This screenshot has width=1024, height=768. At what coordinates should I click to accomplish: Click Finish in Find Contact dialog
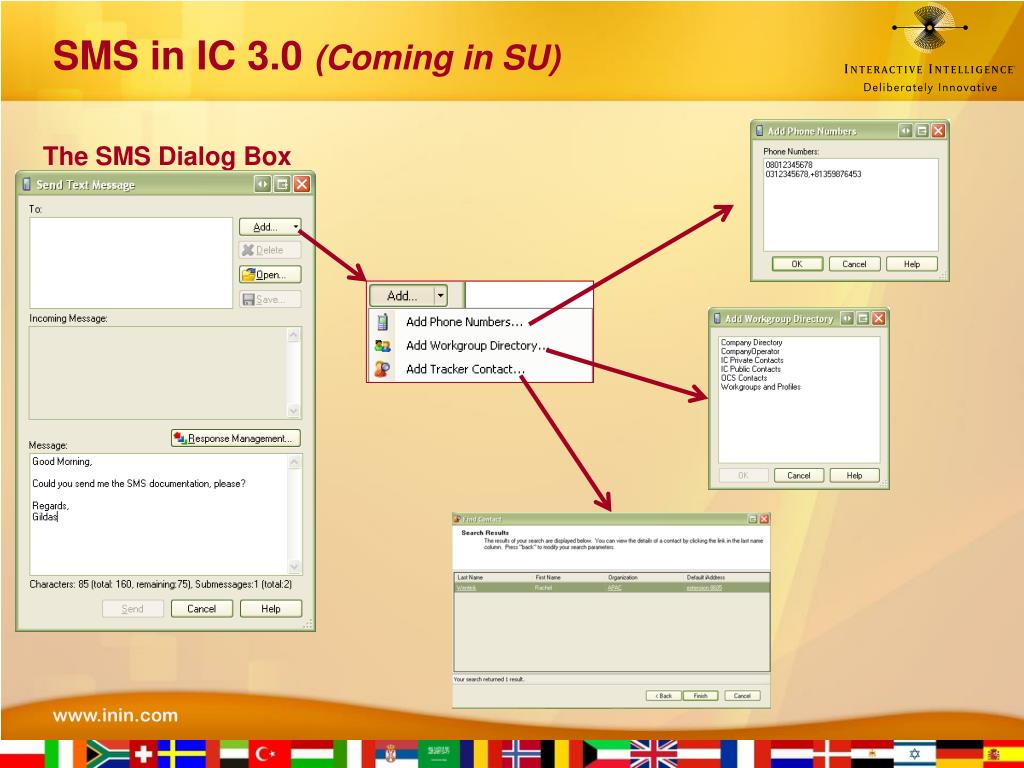[701, 696]
